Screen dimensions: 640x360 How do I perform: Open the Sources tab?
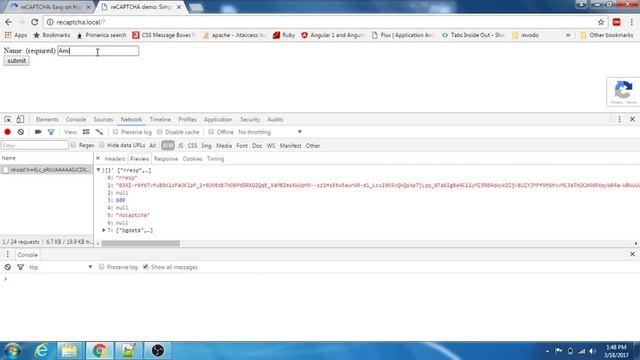pos(103,119)
